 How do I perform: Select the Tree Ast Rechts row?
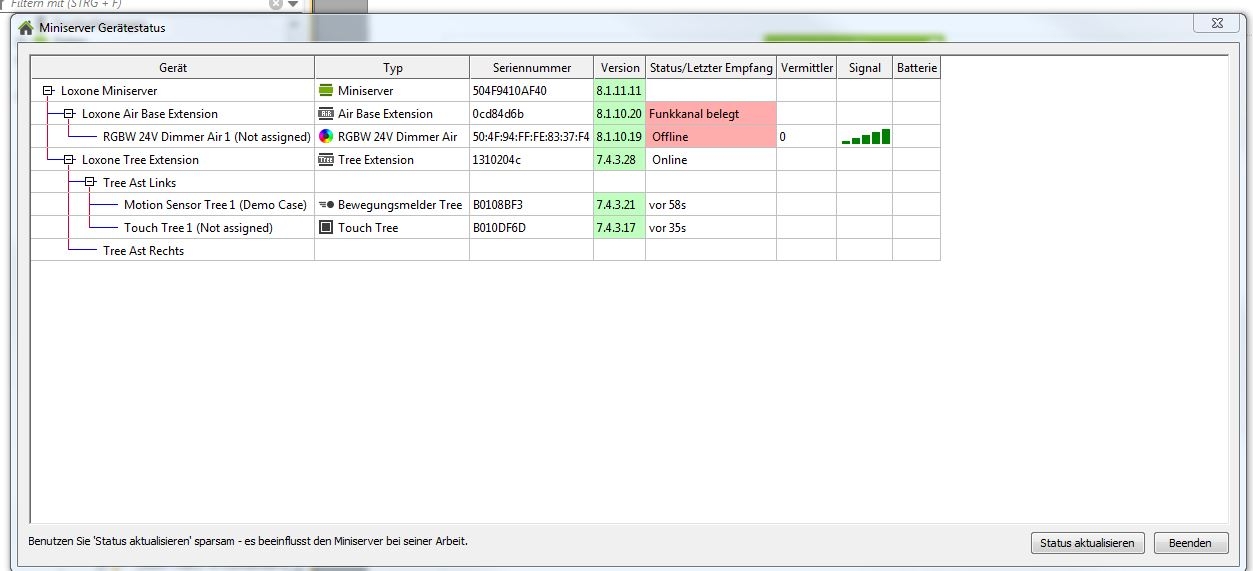[x=486, y=251]
